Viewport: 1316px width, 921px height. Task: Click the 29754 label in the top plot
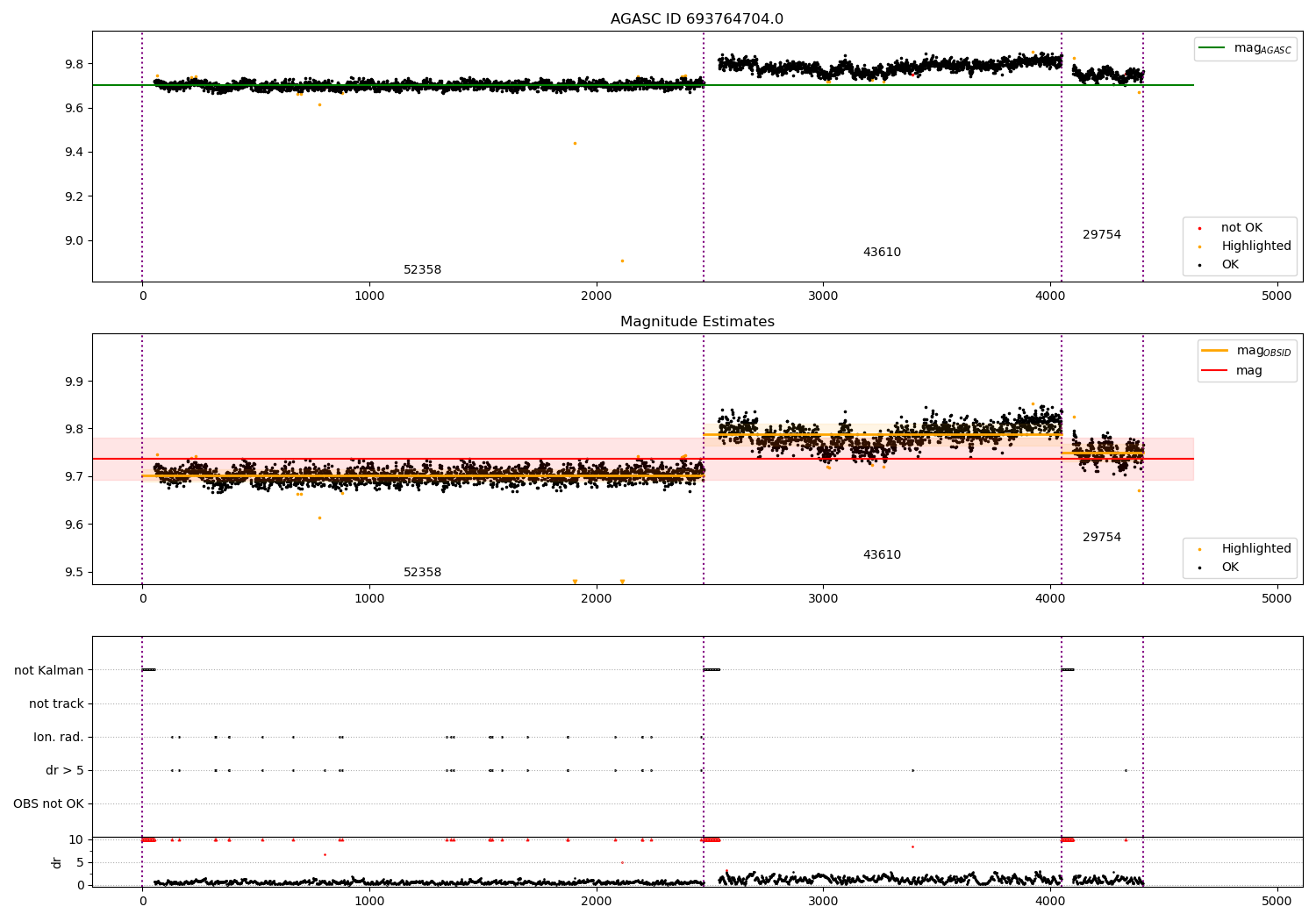point(1102,235)
